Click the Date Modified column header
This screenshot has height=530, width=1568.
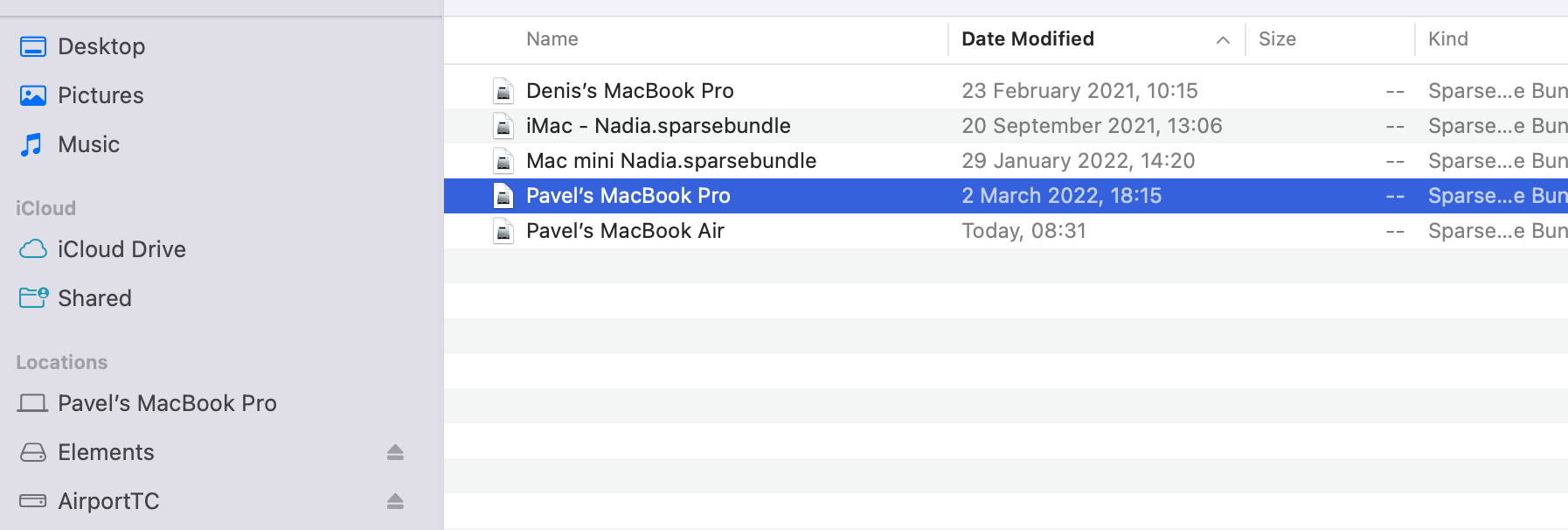tap(1027, 39)
